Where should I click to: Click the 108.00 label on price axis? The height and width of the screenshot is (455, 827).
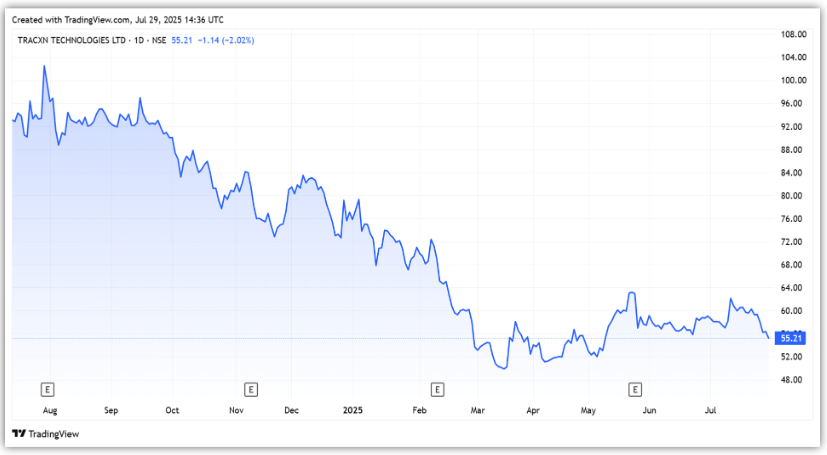[793, 34]
